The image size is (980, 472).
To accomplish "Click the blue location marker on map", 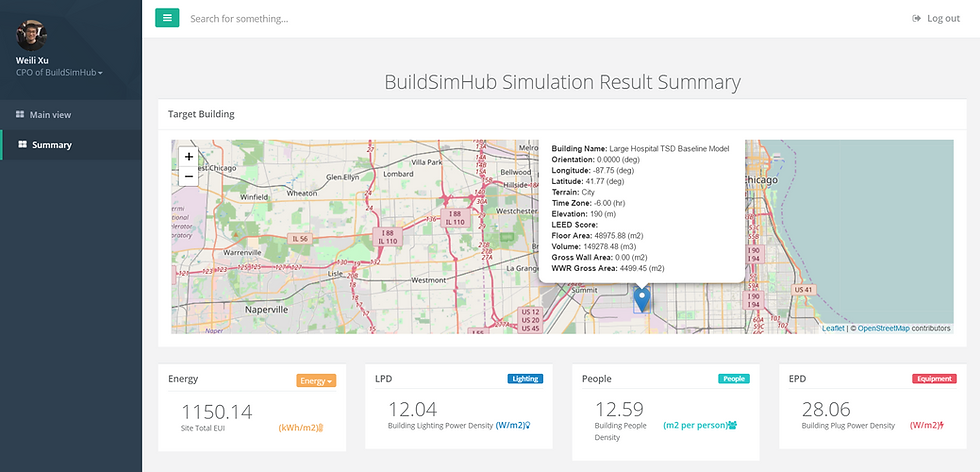I will (642, 298).
